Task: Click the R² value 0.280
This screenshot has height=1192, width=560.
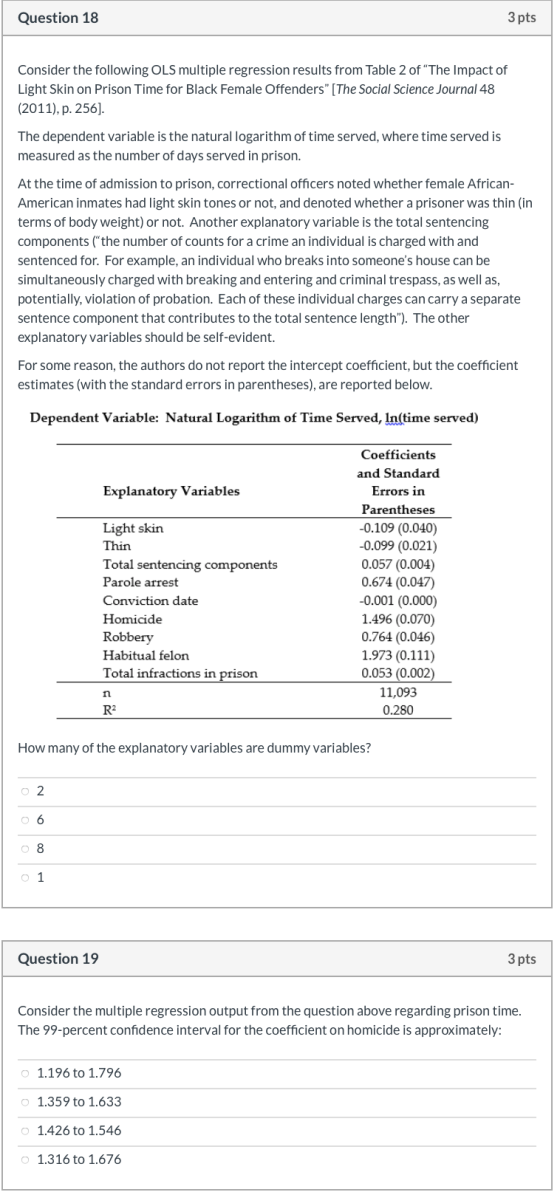Action: [398, 710]
